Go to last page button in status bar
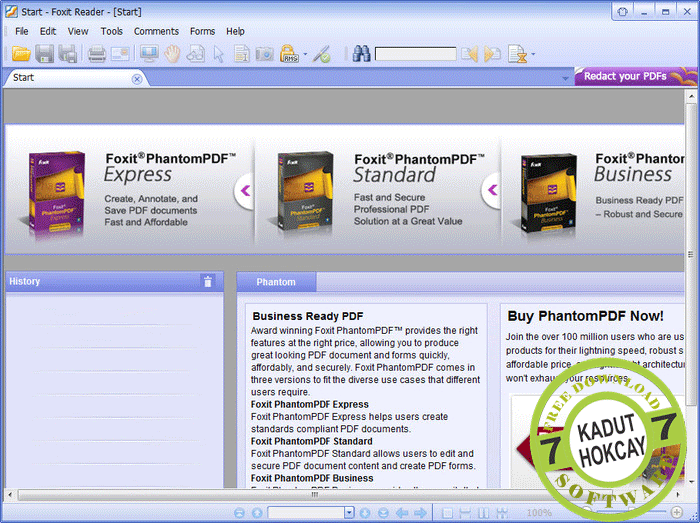Viewport: 700px width, 523px height. pyautogui.click(x=383, y=513)
